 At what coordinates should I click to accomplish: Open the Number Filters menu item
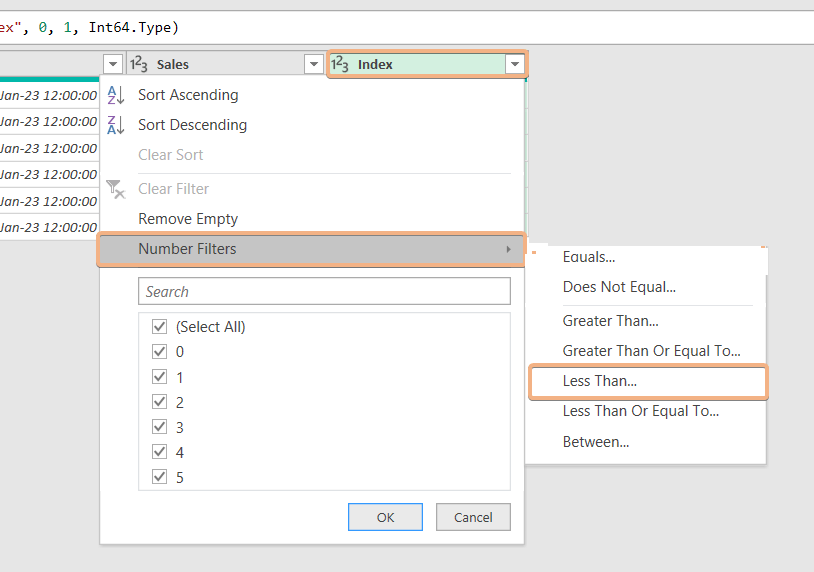click(x=311, y=249)
